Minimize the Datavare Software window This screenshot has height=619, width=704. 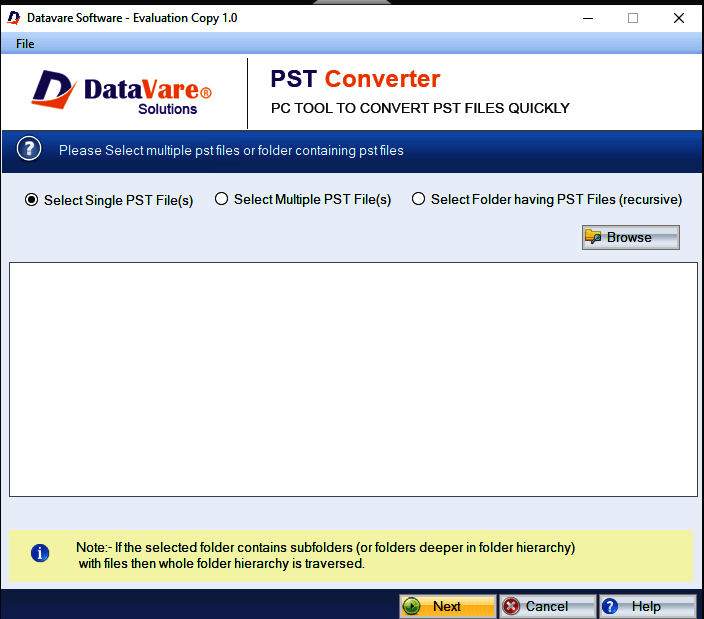(x=588, y=18)
